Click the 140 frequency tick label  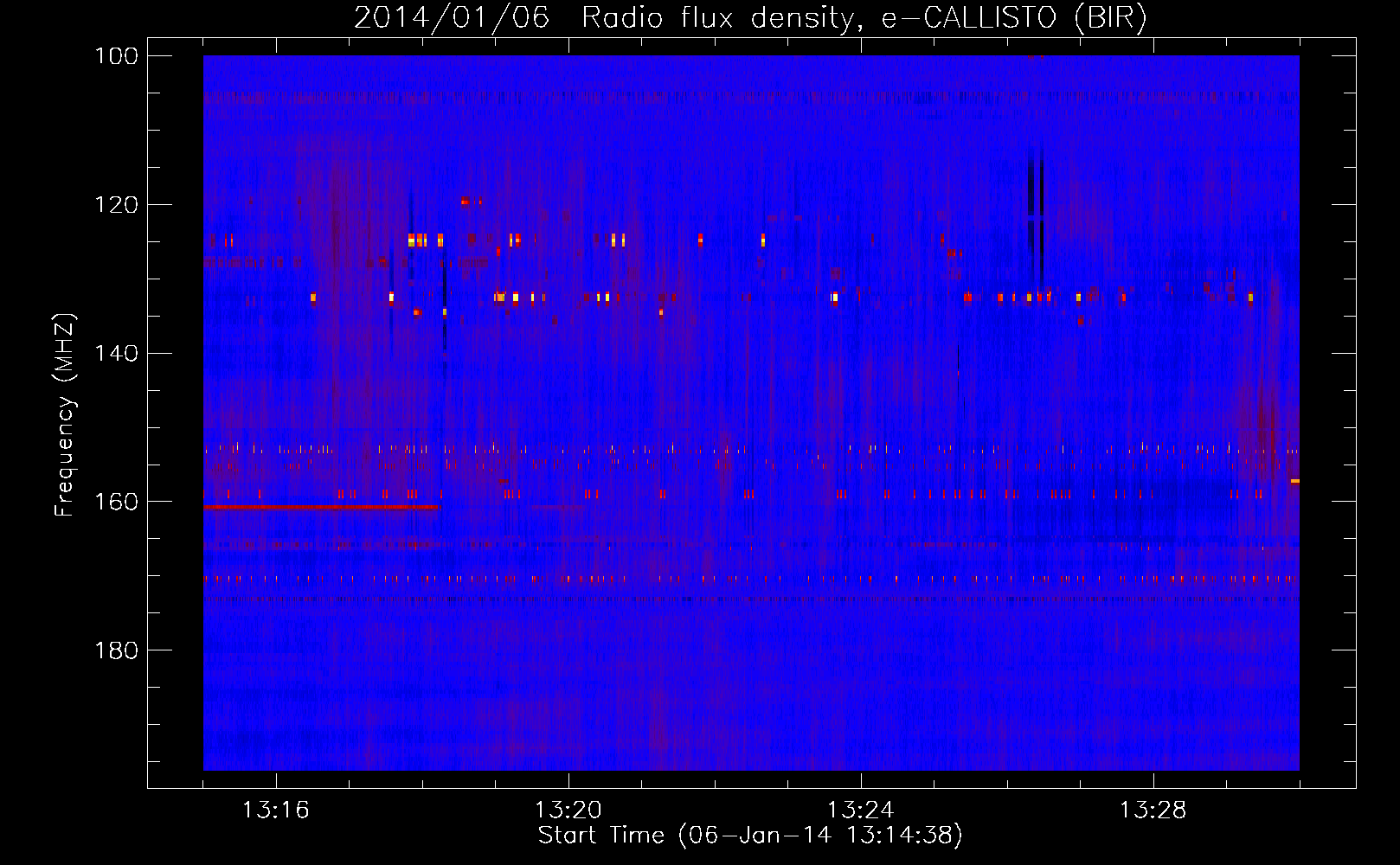tap(118, 354)
